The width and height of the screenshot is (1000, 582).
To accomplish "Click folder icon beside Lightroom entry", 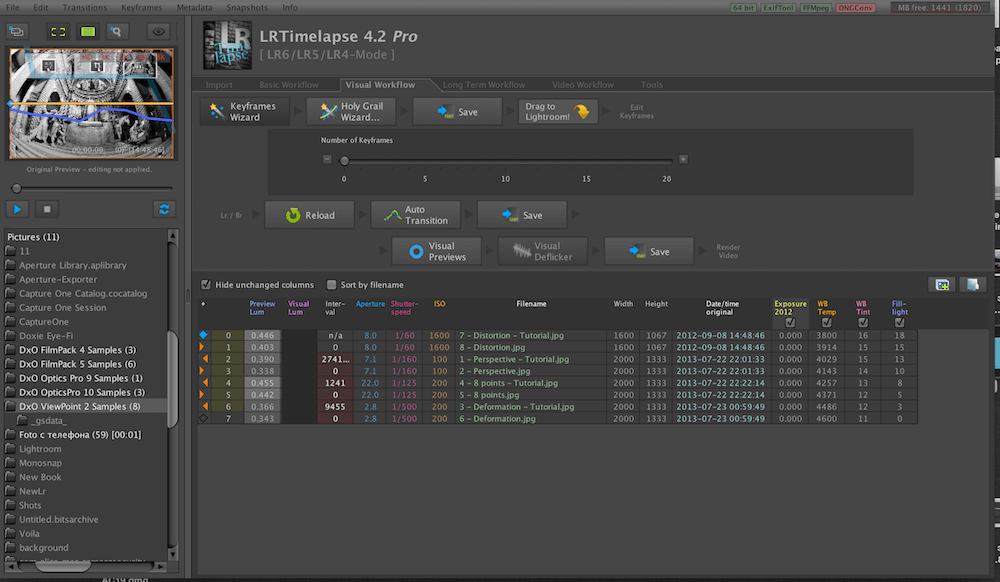I will coord(10,449).
